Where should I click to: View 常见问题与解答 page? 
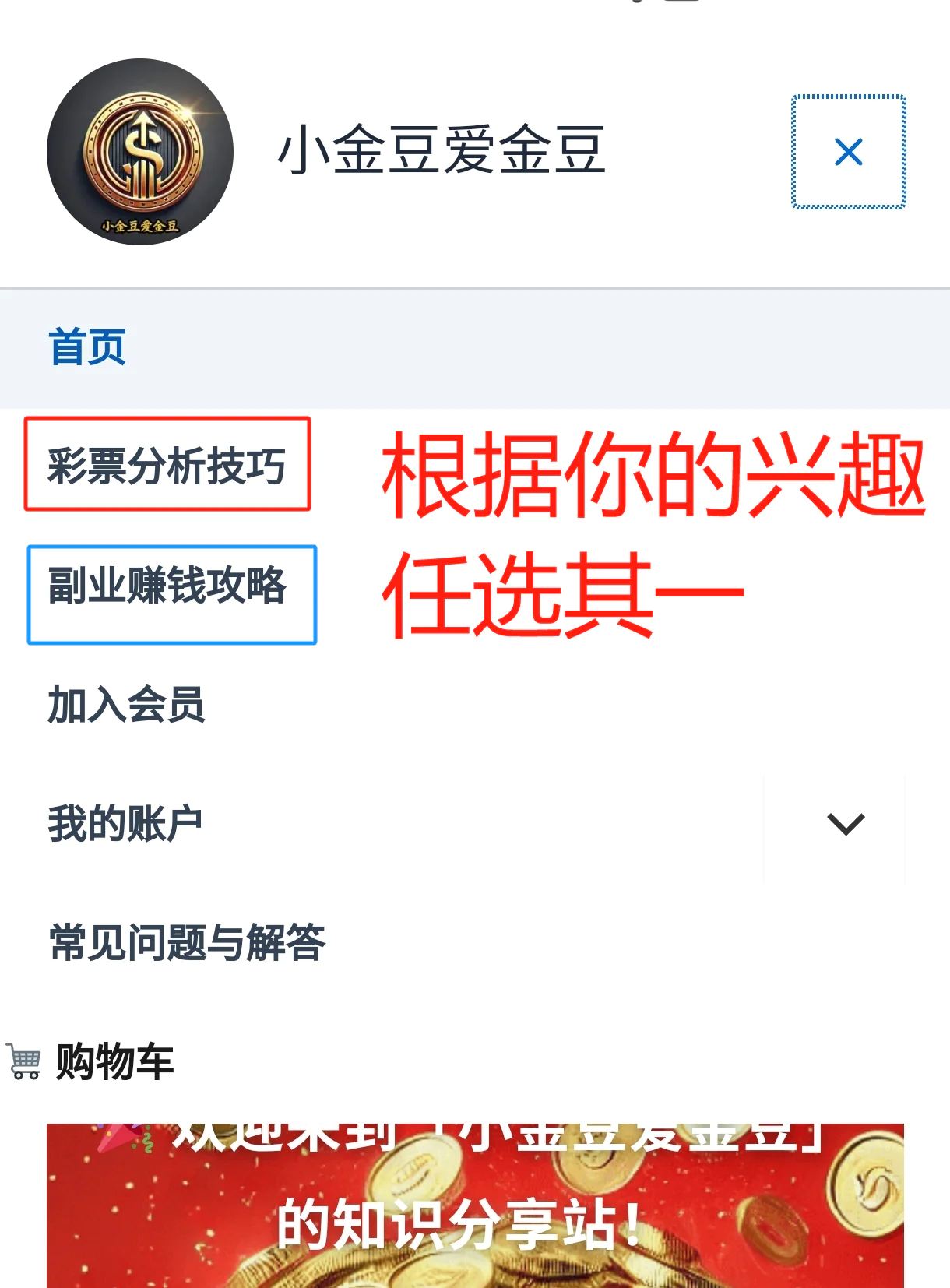point(187,943)
